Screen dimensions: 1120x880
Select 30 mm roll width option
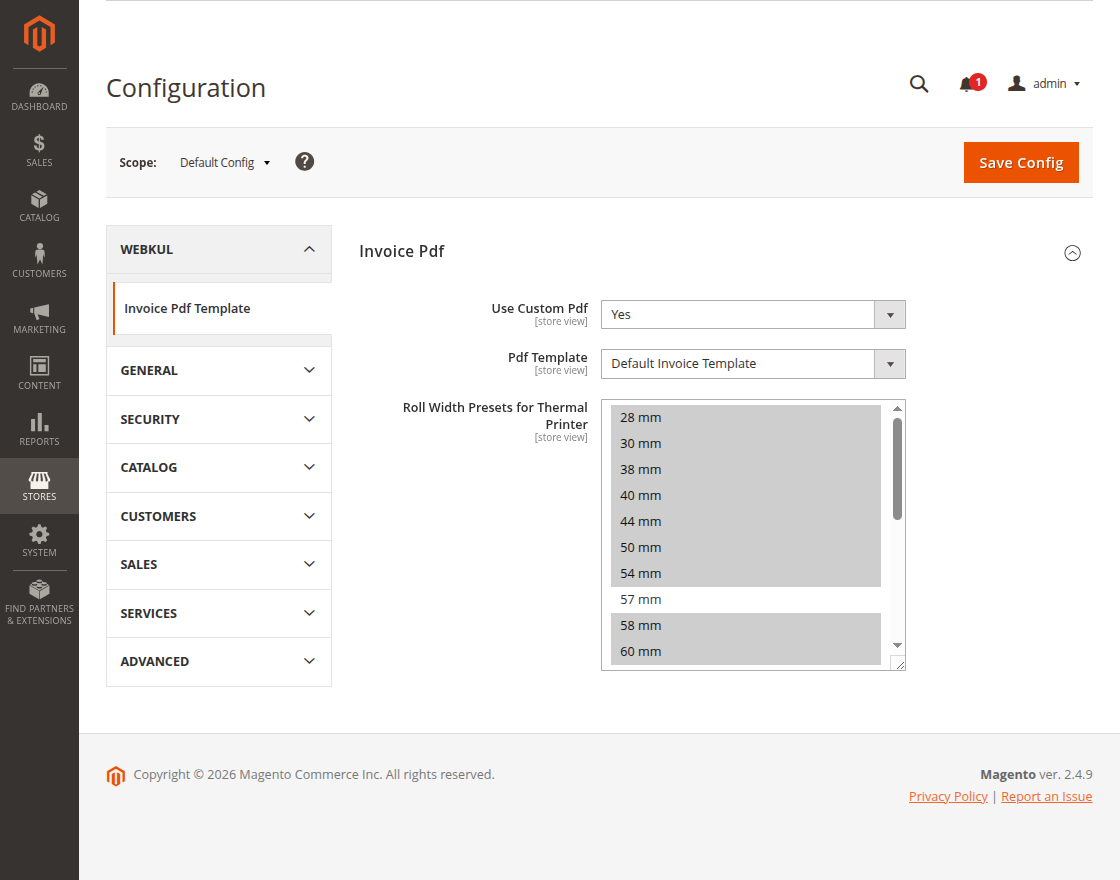click(746, 444)
